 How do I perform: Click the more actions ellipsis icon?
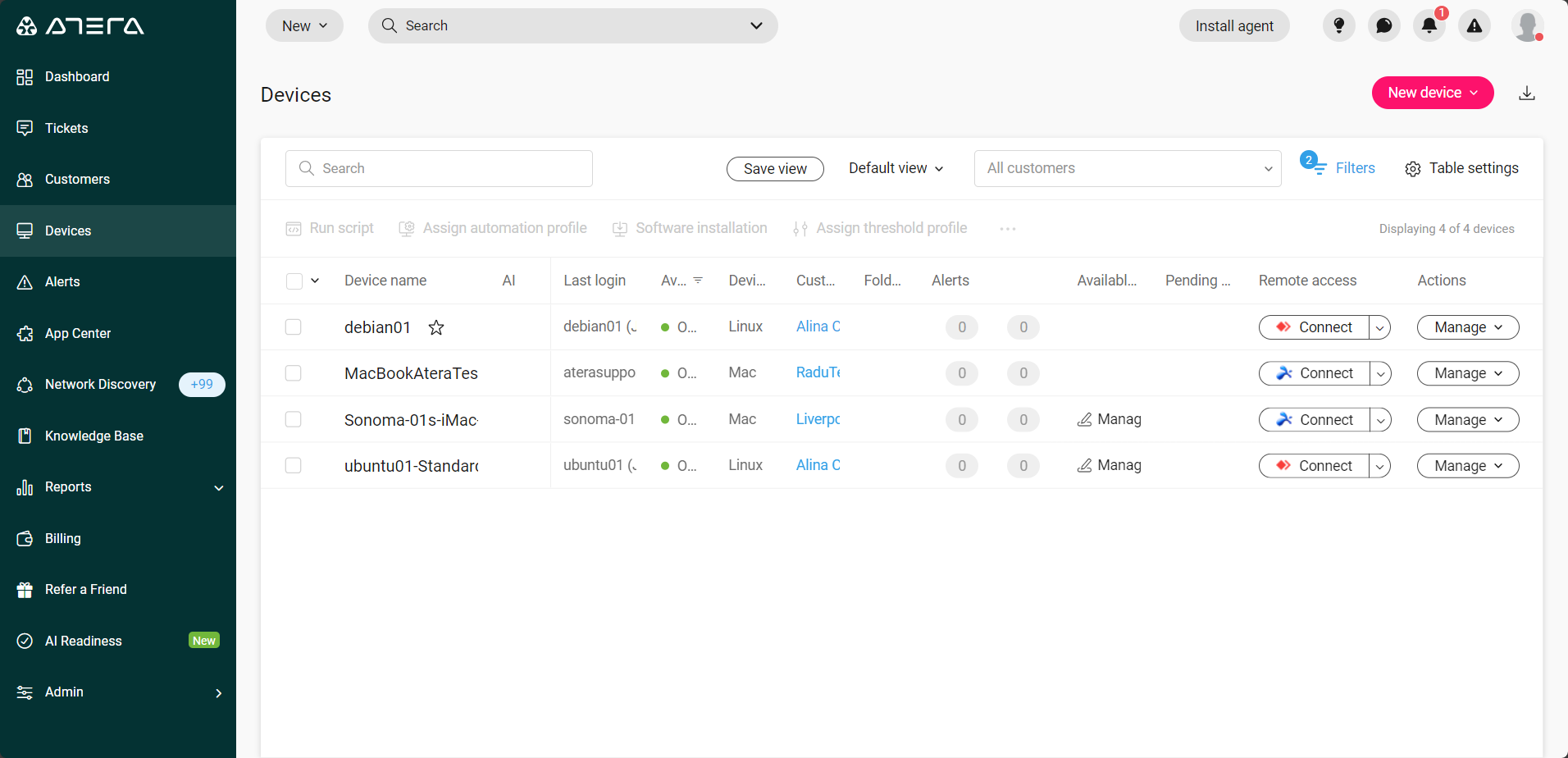point(1008,229)
